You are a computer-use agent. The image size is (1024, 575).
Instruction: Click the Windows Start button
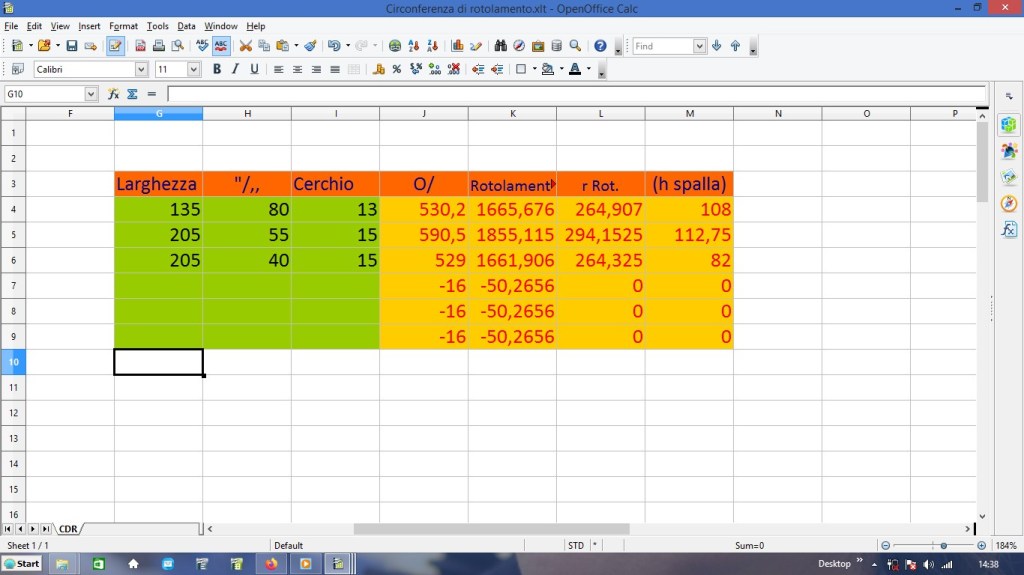click(x=22, y=564)
